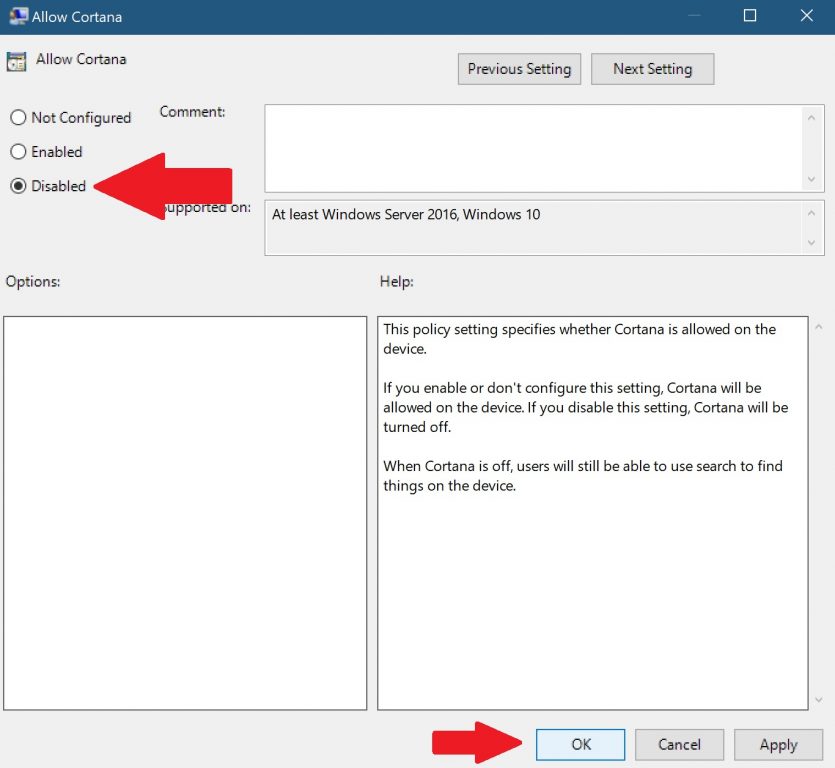The height and width of the screenshot is (768, 835).
Task: Click the 'Allow Cortana' heading below title bar
Action: pyautogui.click(x=81, y=59)
